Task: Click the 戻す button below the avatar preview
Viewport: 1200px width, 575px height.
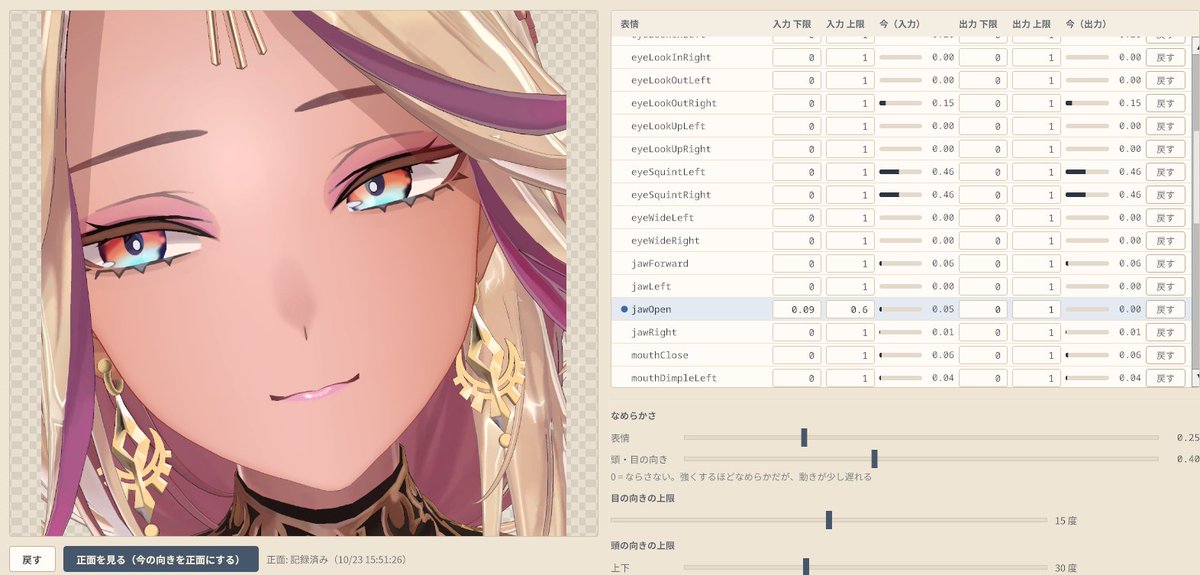Action: coord(32,559)
